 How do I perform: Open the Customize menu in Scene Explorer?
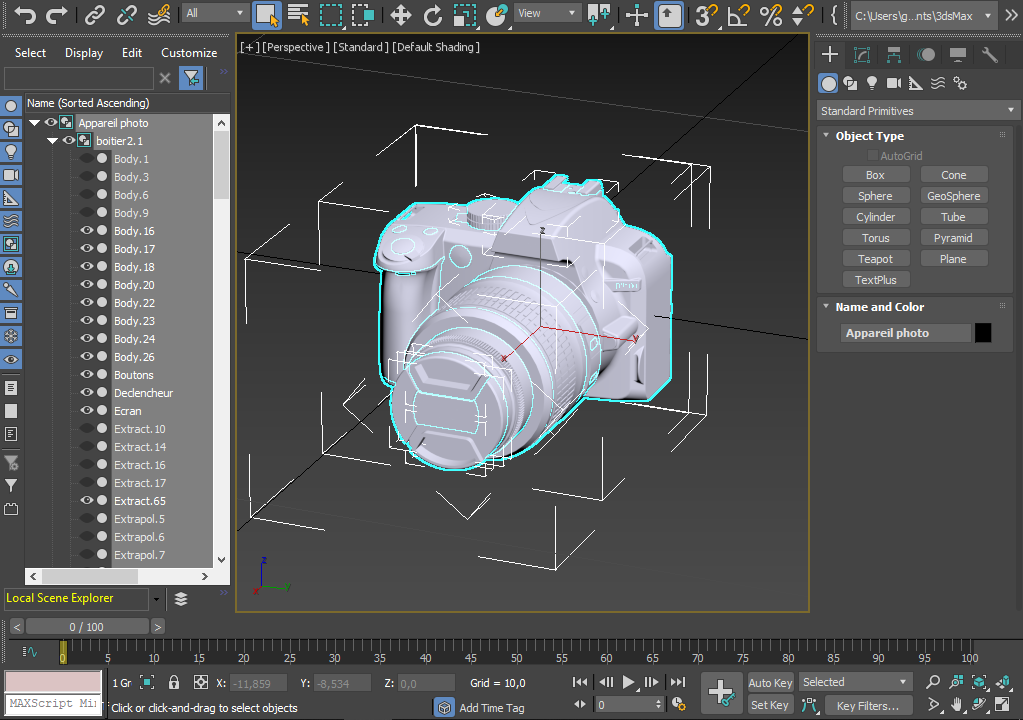pyautogui.click(x=189, y=53)
